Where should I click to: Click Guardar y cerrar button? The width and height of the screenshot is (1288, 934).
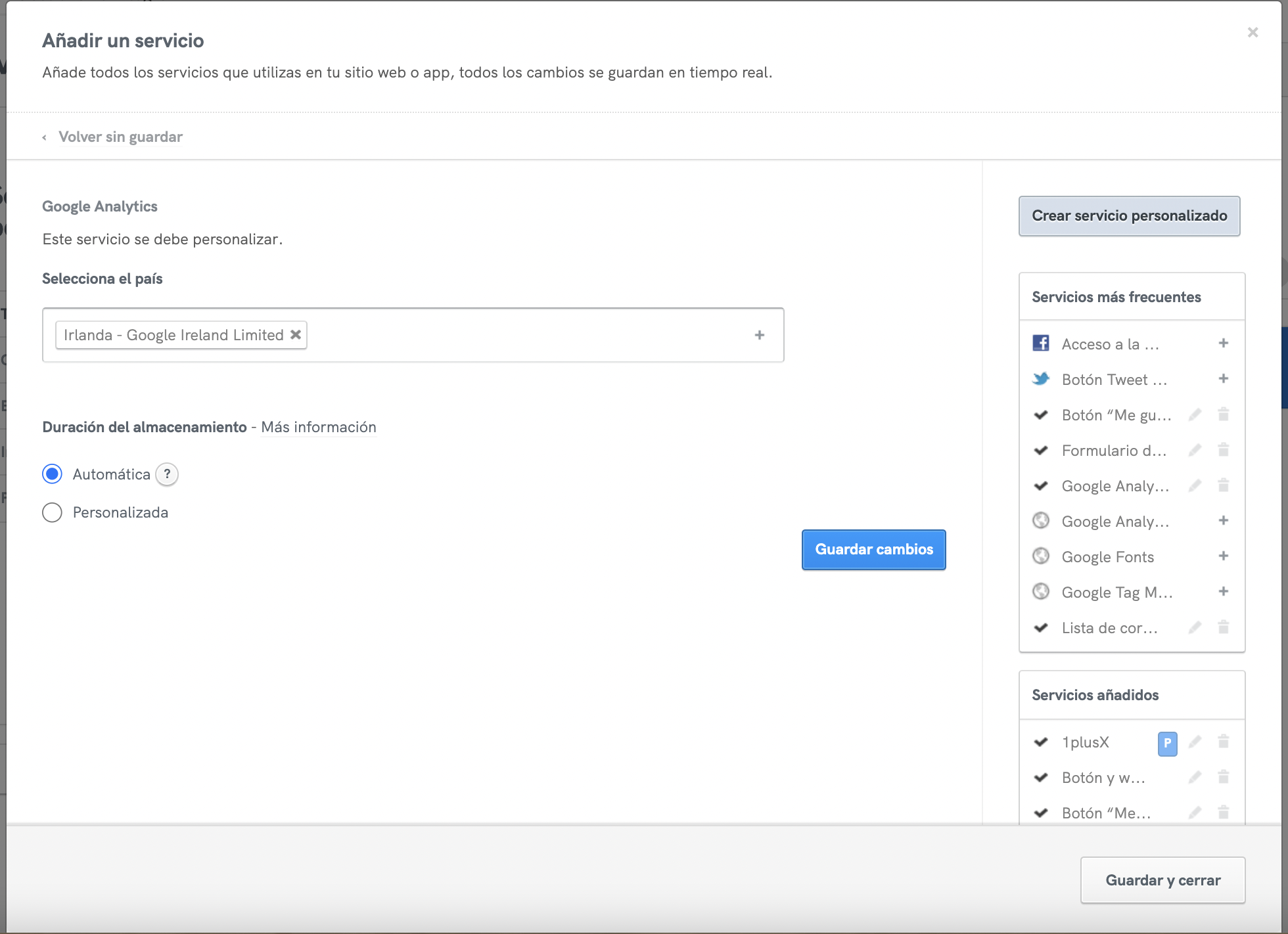click(1162, 880)
